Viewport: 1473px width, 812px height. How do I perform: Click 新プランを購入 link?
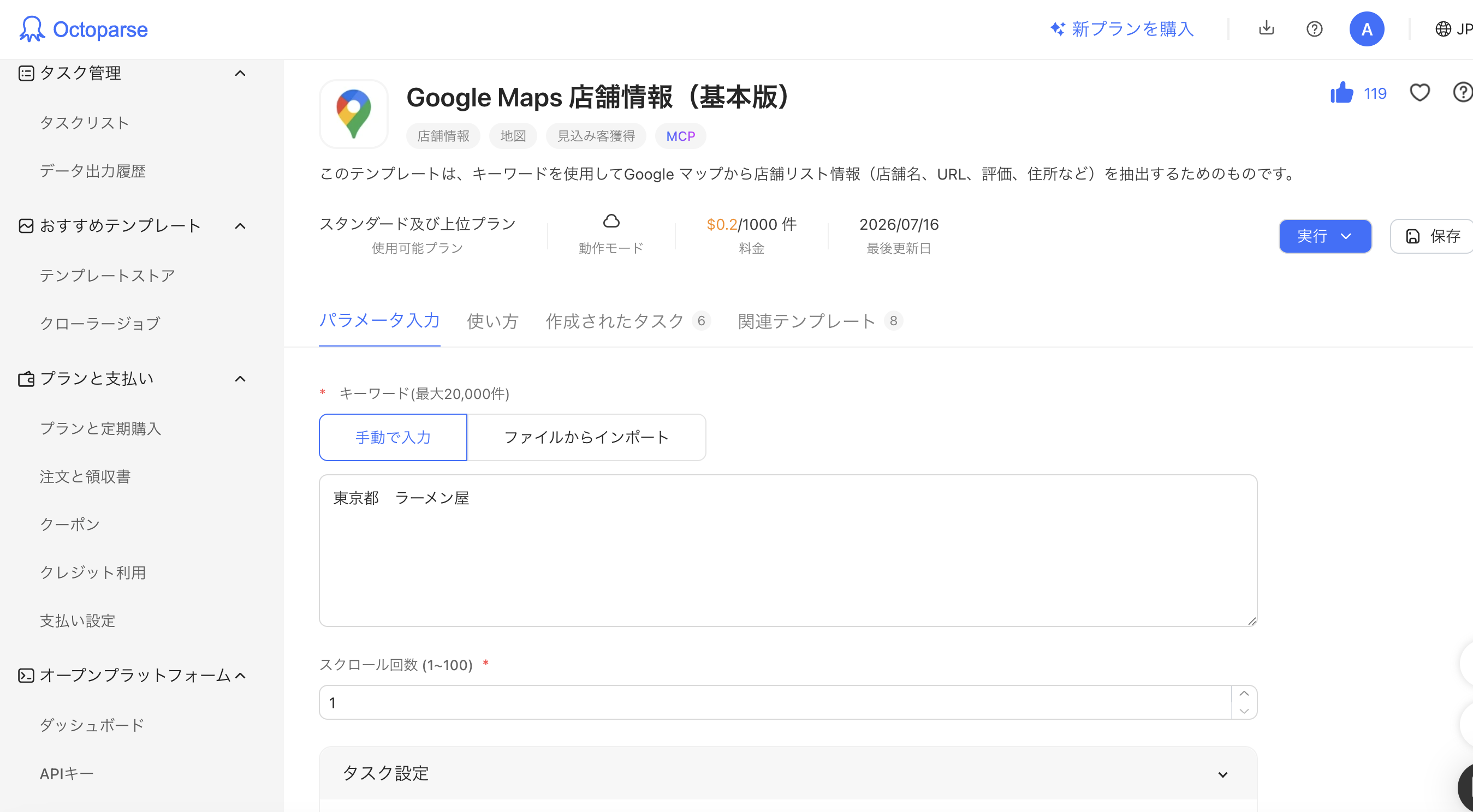[x=1132, y=28]
